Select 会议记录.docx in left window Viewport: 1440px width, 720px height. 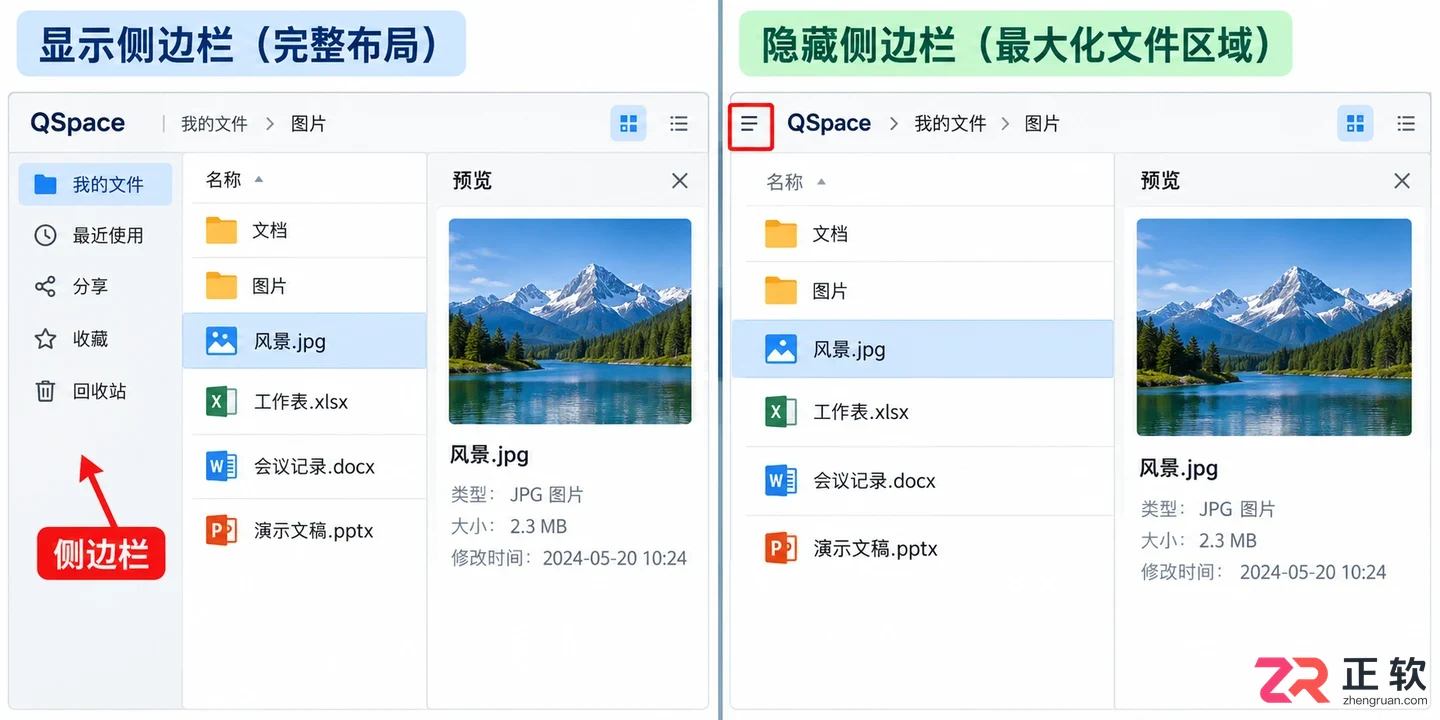coord(305,466)
